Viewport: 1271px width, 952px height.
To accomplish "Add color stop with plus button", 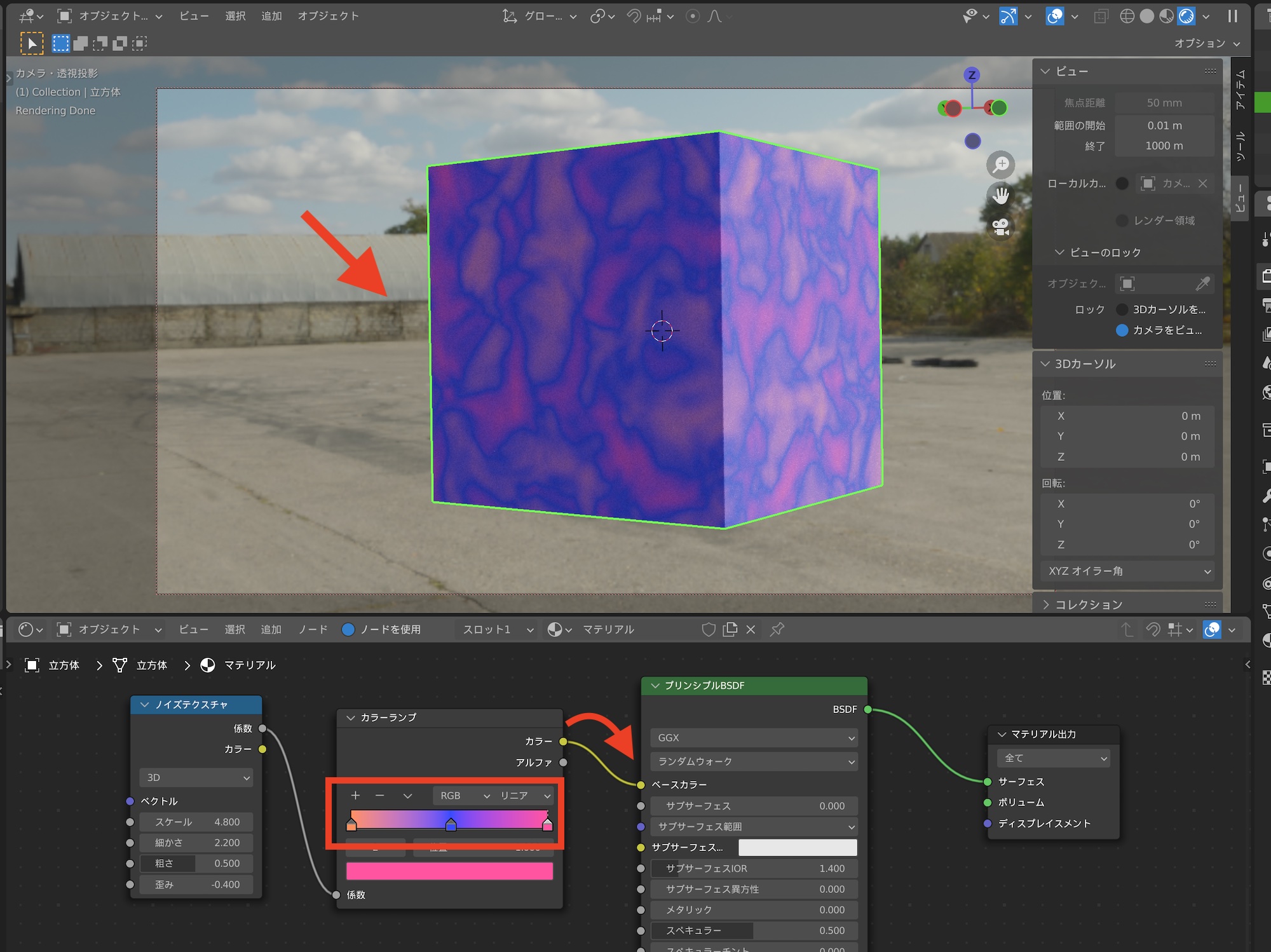I will [x=355, y=796].
